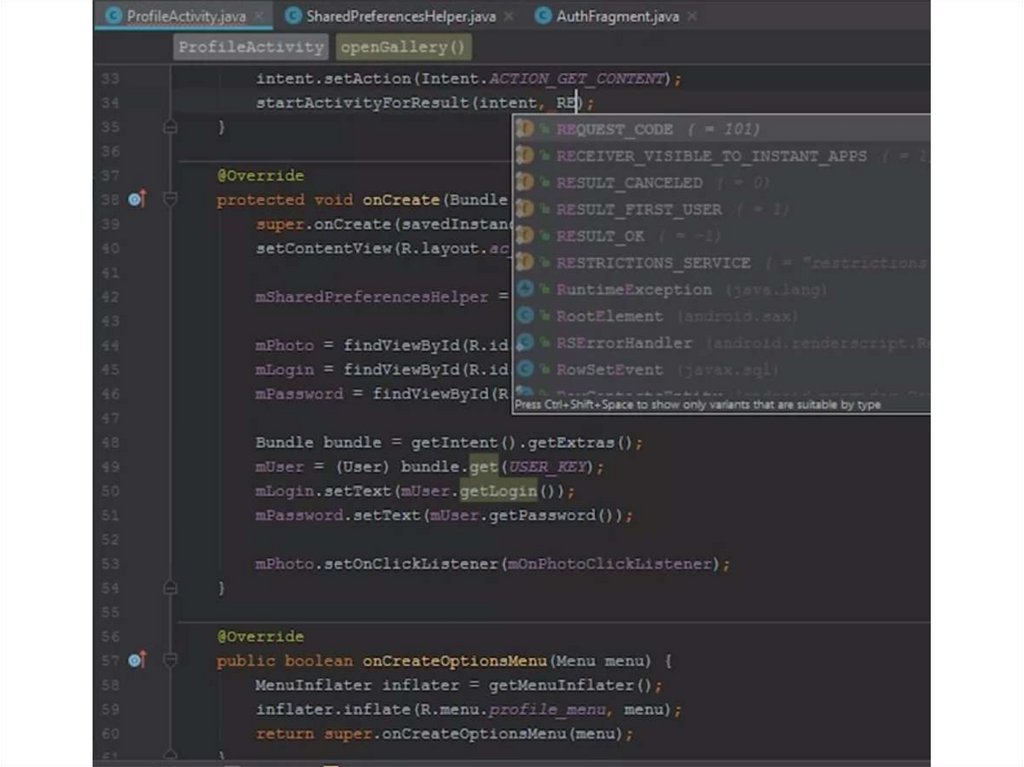Choose RECEIVER_VISIBLE_TO_INSTANT_APPS completion suggestion
Image resolution: width=1024 pixels, height=767 pixels.
711,156
